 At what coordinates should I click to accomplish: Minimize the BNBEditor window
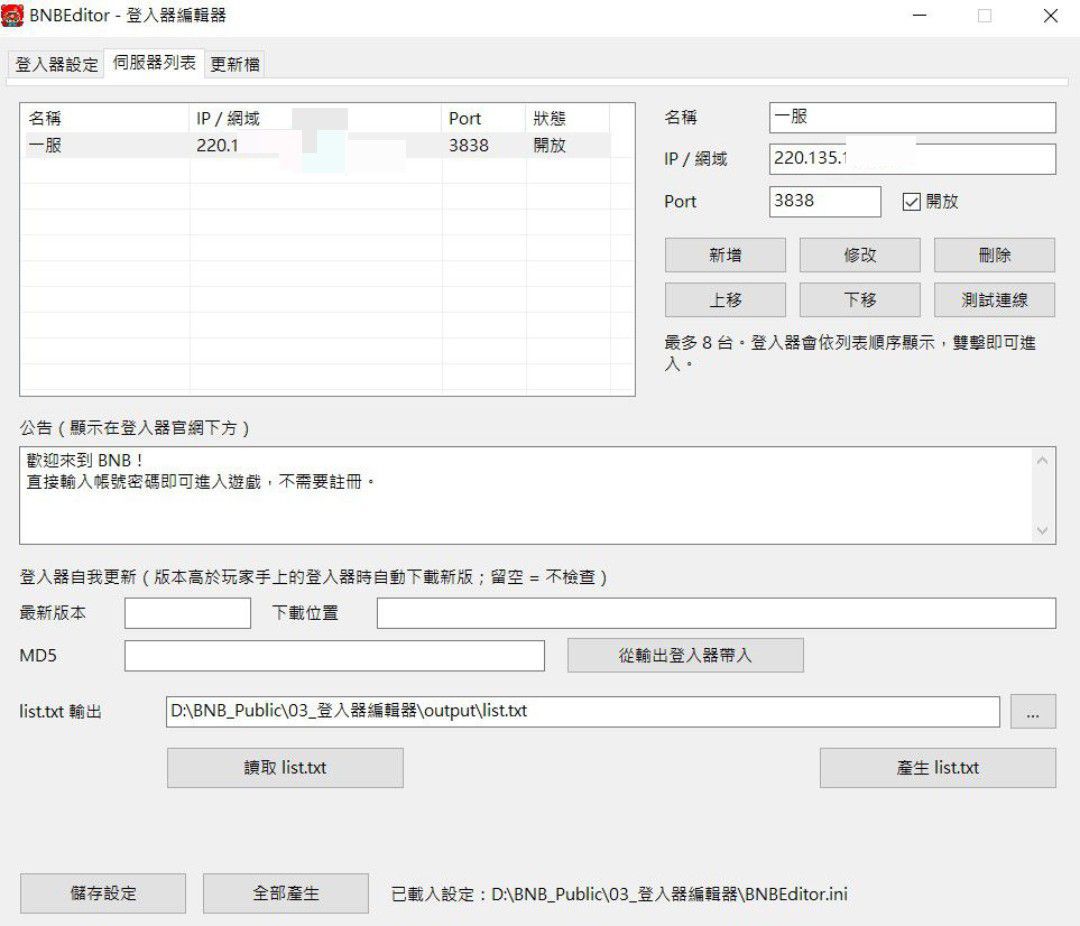point(920,15)
